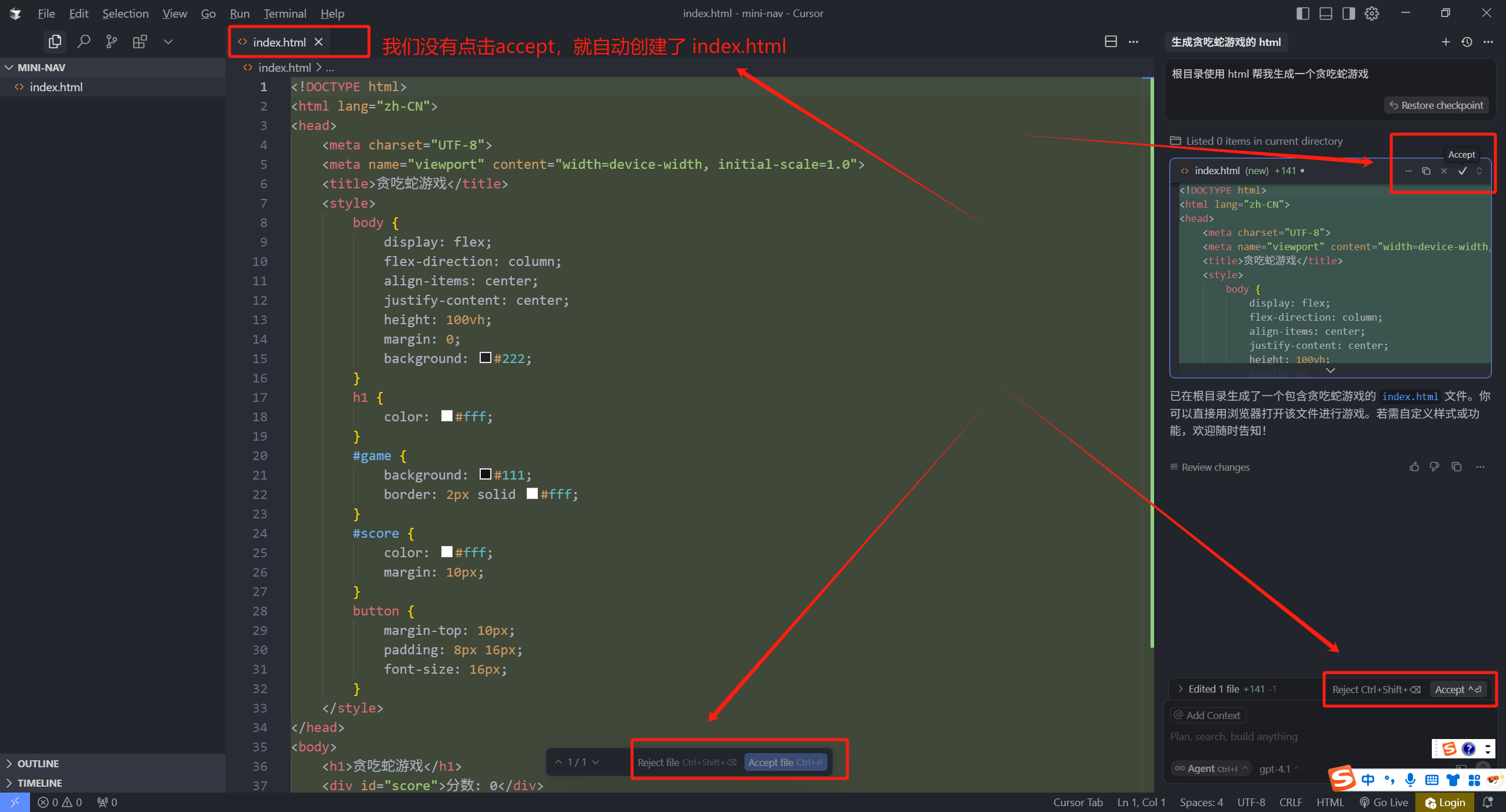Open the Selection menu

coord(125,13)
